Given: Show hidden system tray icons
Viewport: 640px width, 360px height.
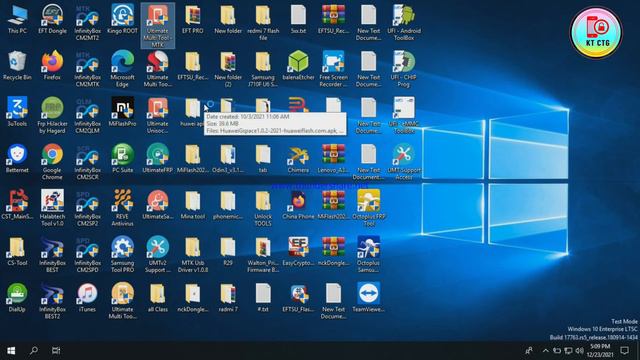Looking at the screenshot, I should pyautogui.click(x=546, y=351).
